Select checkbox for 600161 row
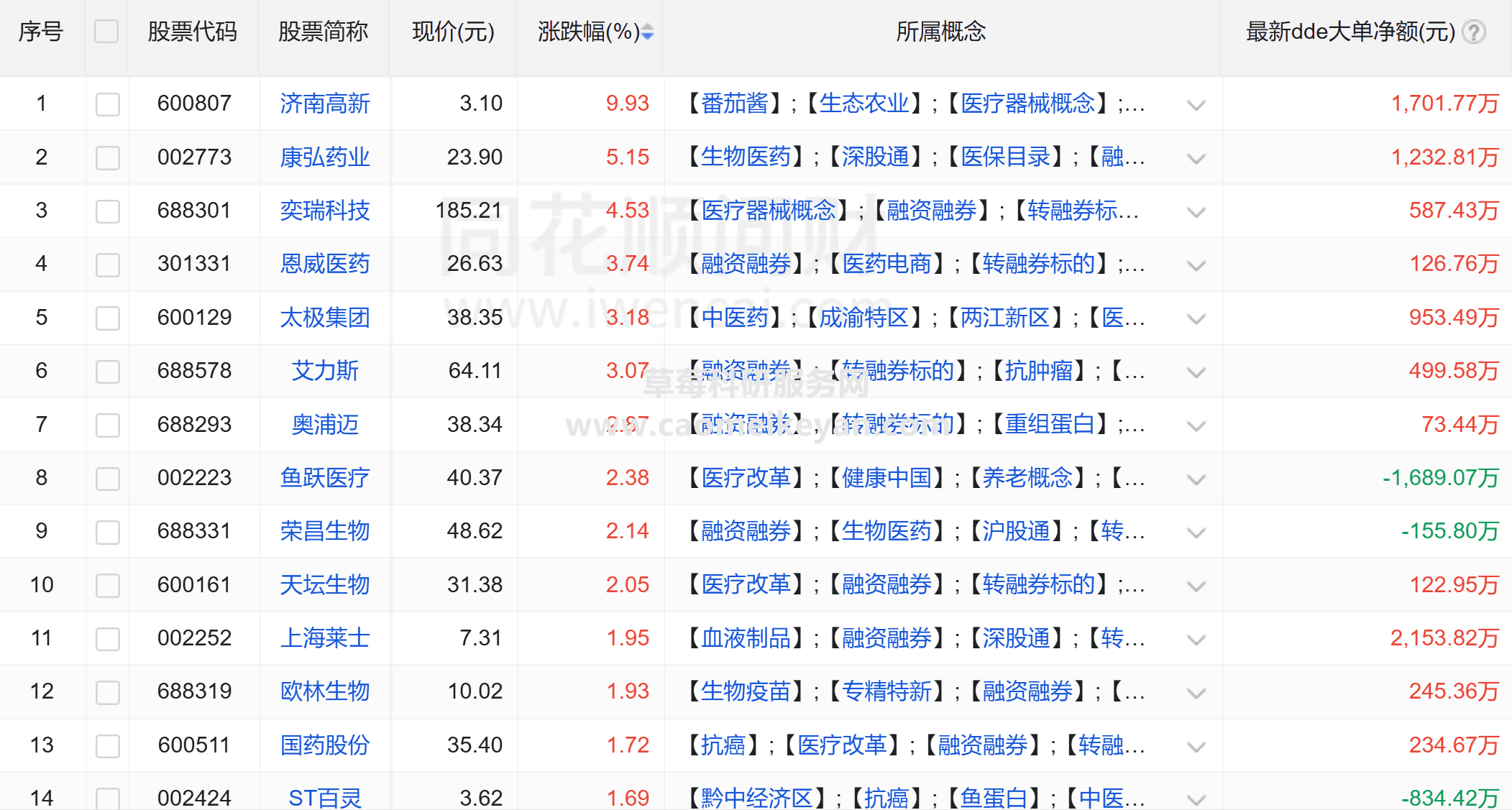 [108, 586]
